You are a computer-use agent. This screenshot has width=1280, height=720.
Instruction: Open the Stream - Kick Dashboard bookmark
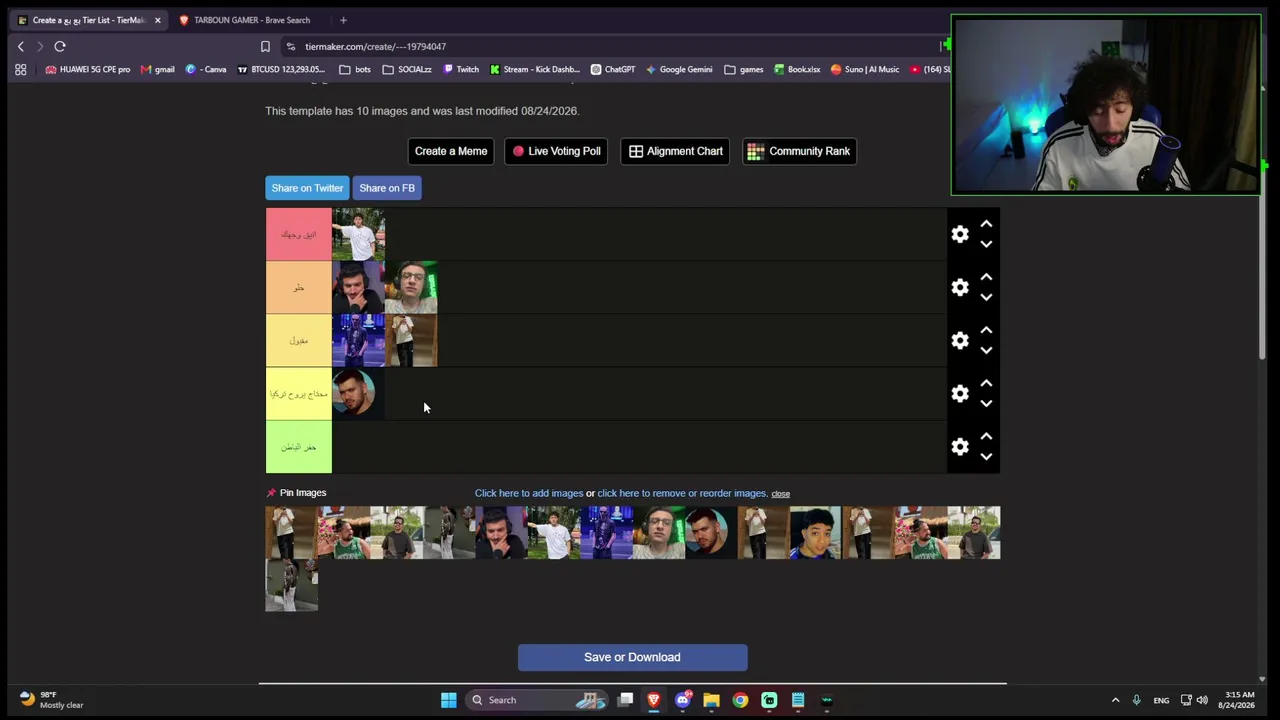[534, 69]
